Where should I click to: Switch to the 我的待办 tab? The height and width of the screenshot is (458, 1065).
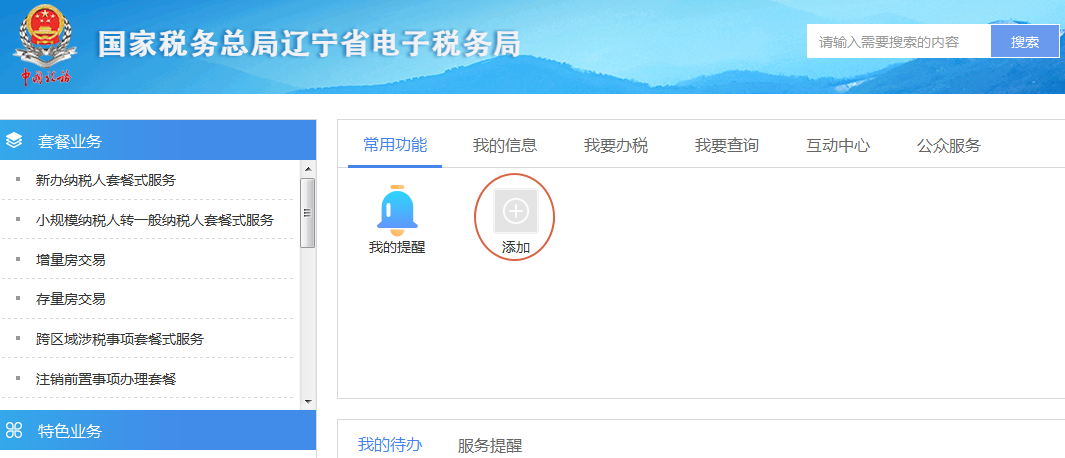pos(390,445)
